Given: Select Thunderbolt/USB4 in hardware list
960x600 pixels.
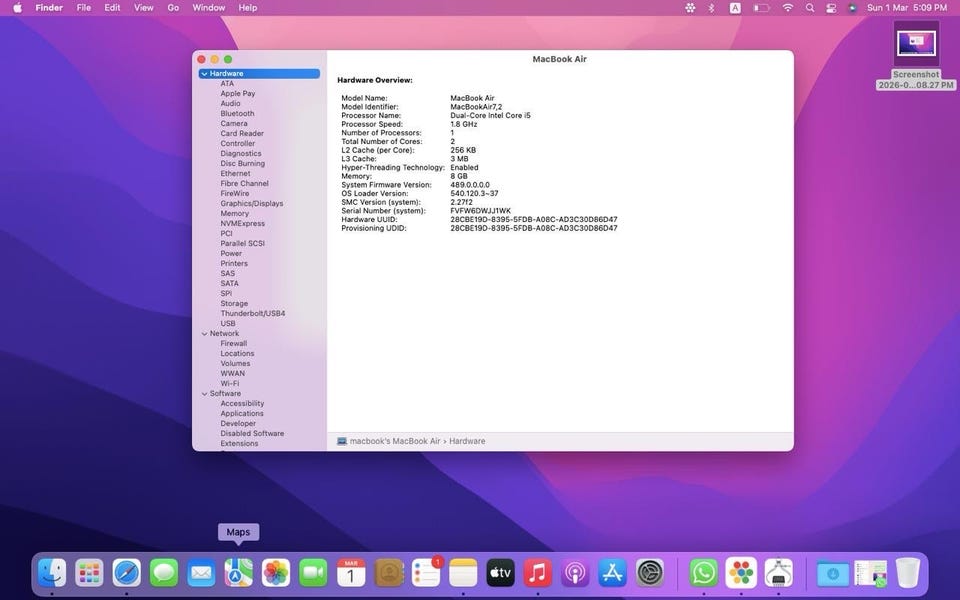Looking at the screenshot, I should 252,314.
